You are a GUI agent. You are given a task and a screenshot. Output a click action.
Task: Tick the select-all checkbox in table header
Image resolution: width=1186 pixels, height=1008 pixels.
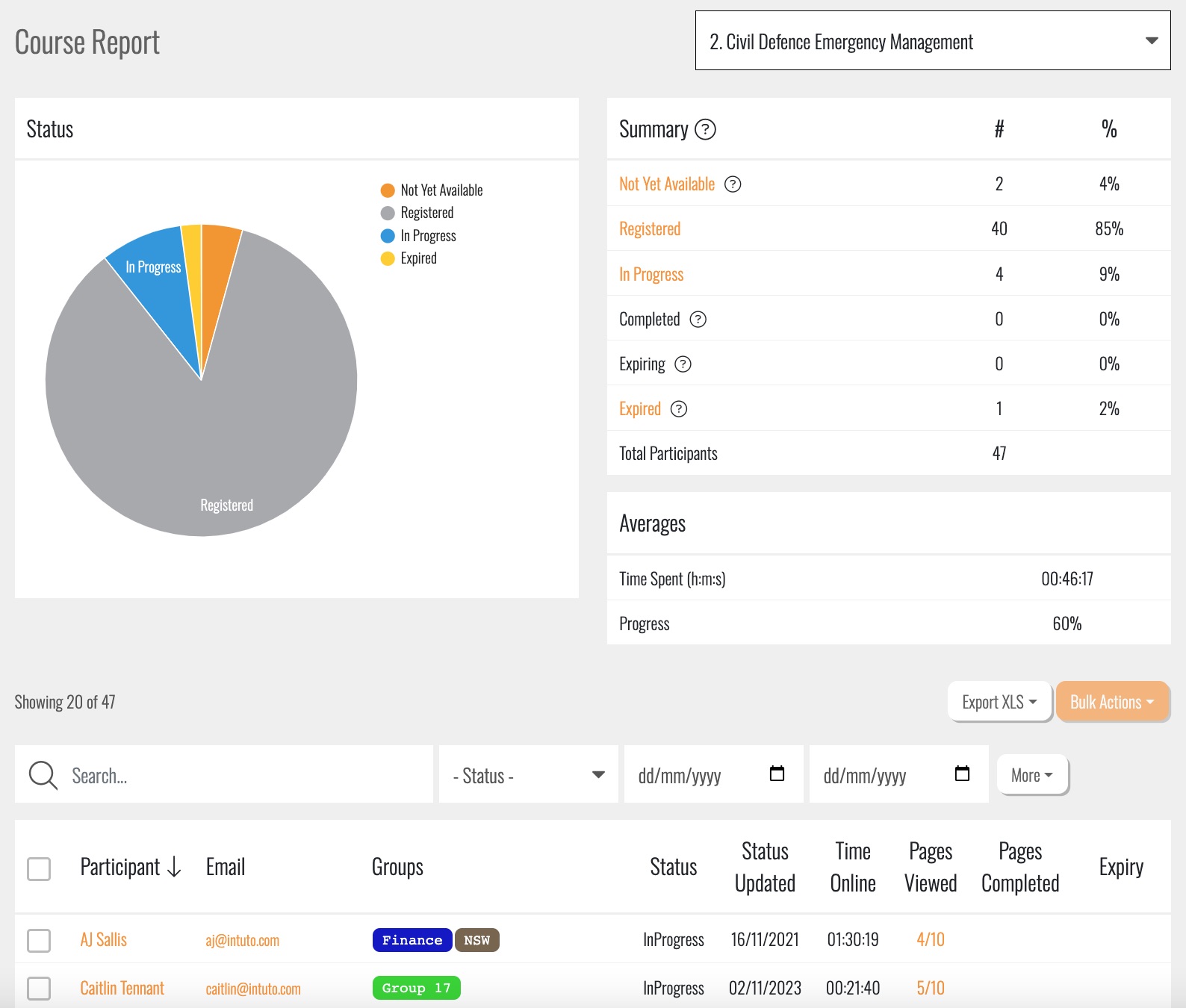(x=39, y=868)
